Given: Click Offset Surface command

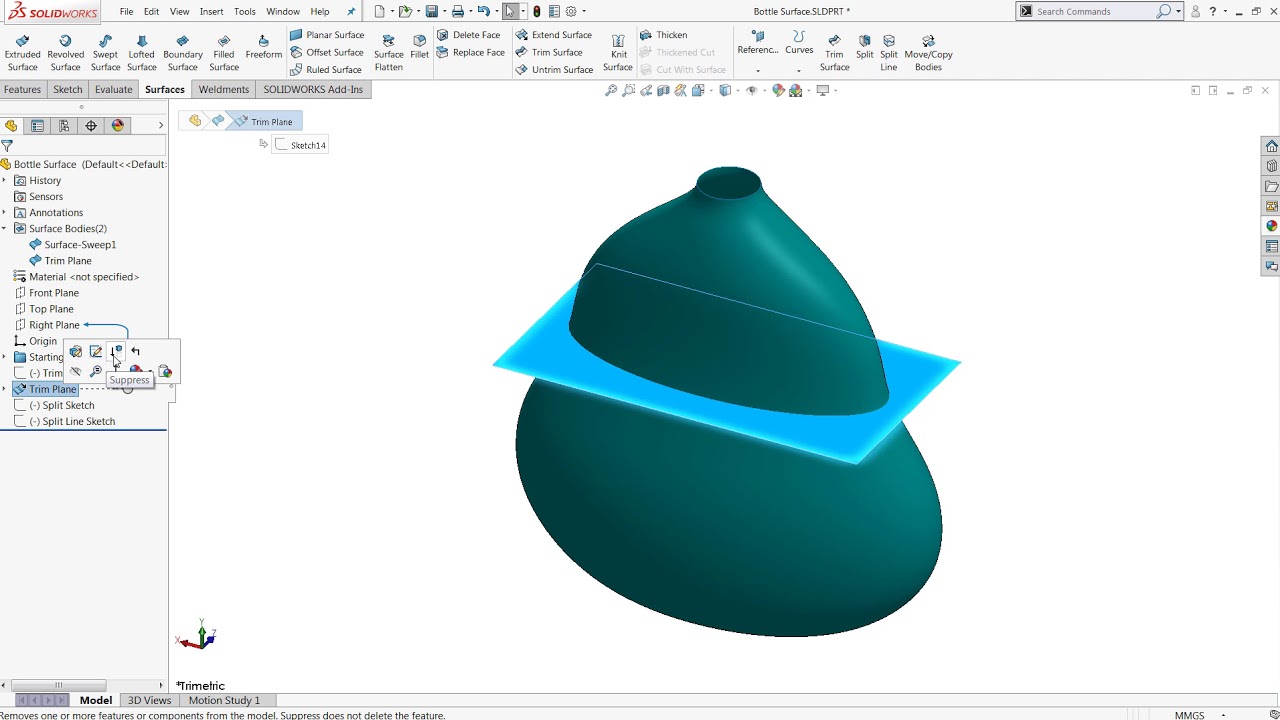Looking at the screenshot, I should (x=327, y=52).
